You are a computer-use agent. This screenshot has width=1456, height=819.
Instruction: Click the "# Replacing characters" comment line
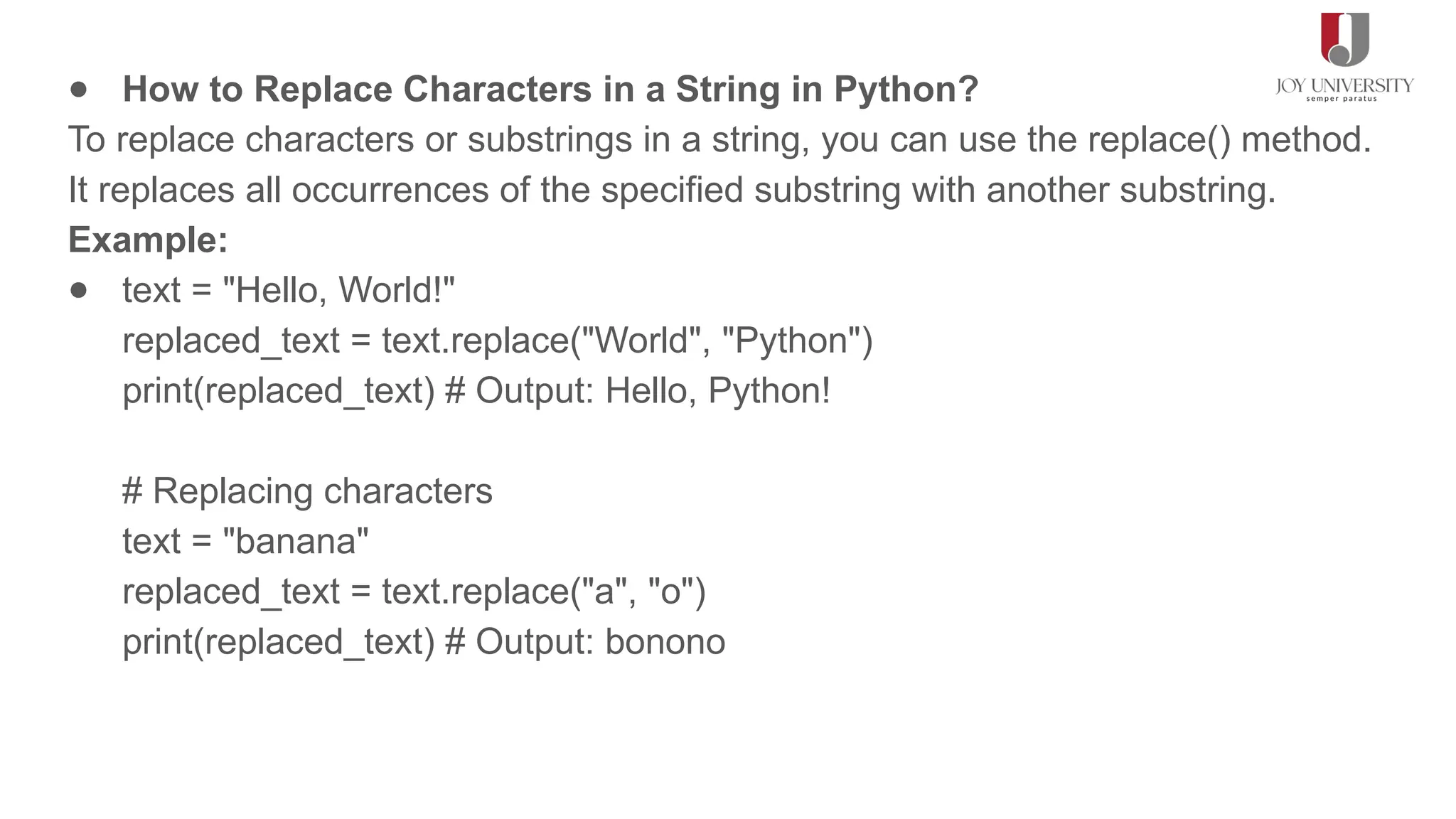tap(307, 491)
